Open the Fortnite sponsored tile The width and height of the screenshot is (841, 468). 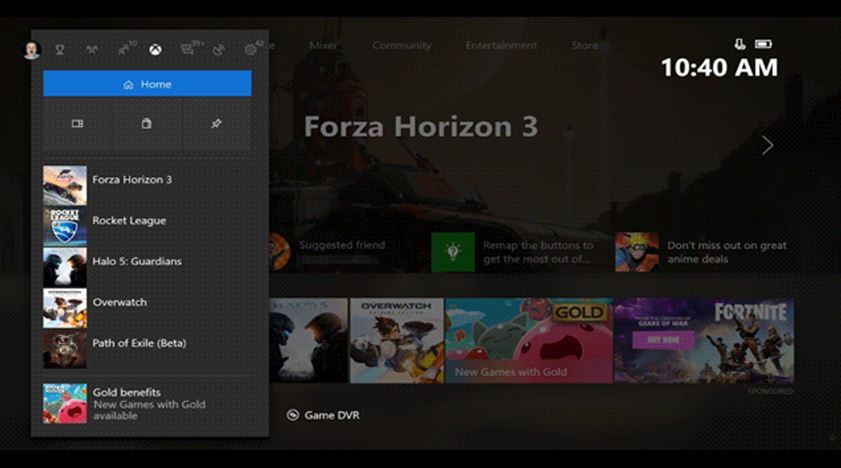click(704, 340)
